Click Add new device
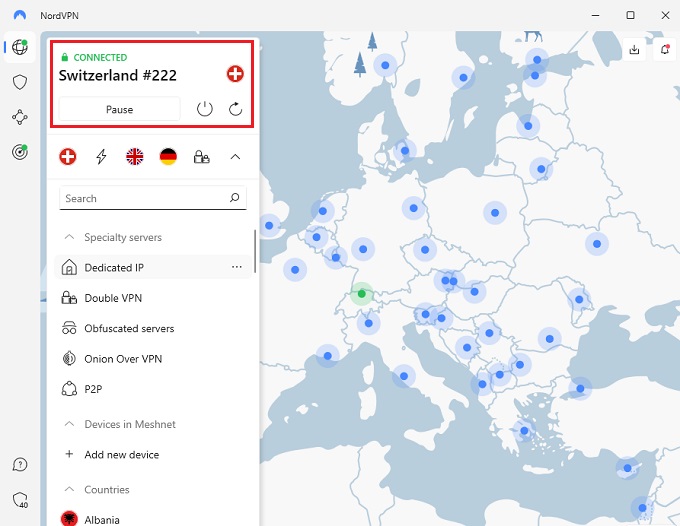The width and height of the screenshot is (680, 526). pos(153,454)
